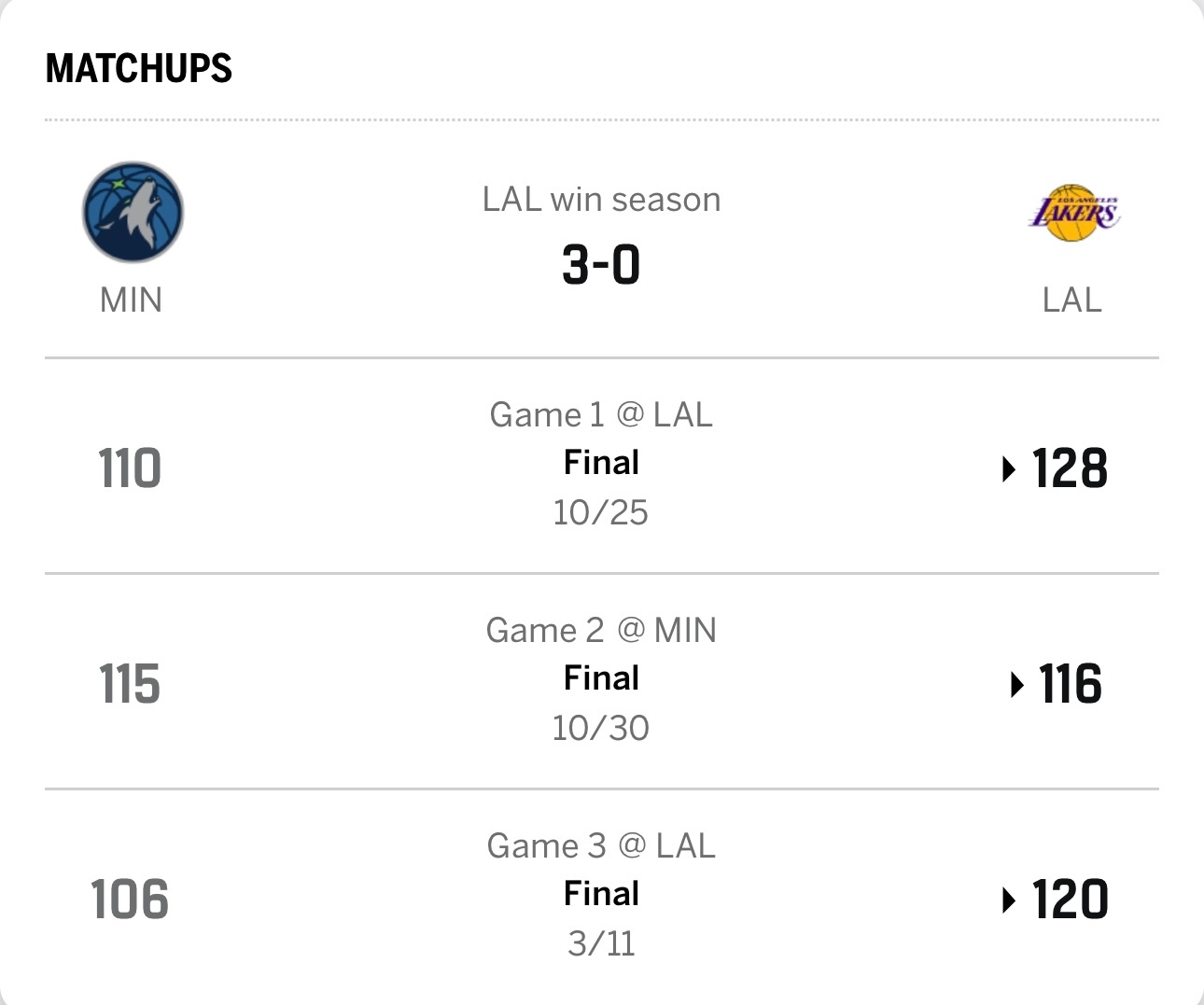Click the Lakers' score of 128
The height and width of the screenshot is (1005, 1204).
[x=1070, y=468]
